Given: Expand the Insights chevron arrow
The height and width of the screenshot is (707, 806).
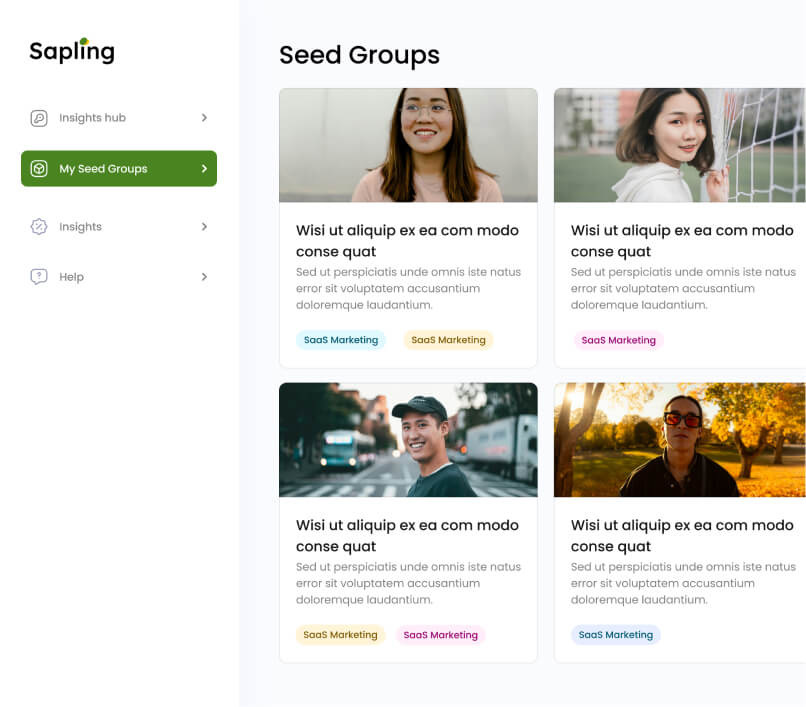Looking at the screenshot, I should coord(204,227).
